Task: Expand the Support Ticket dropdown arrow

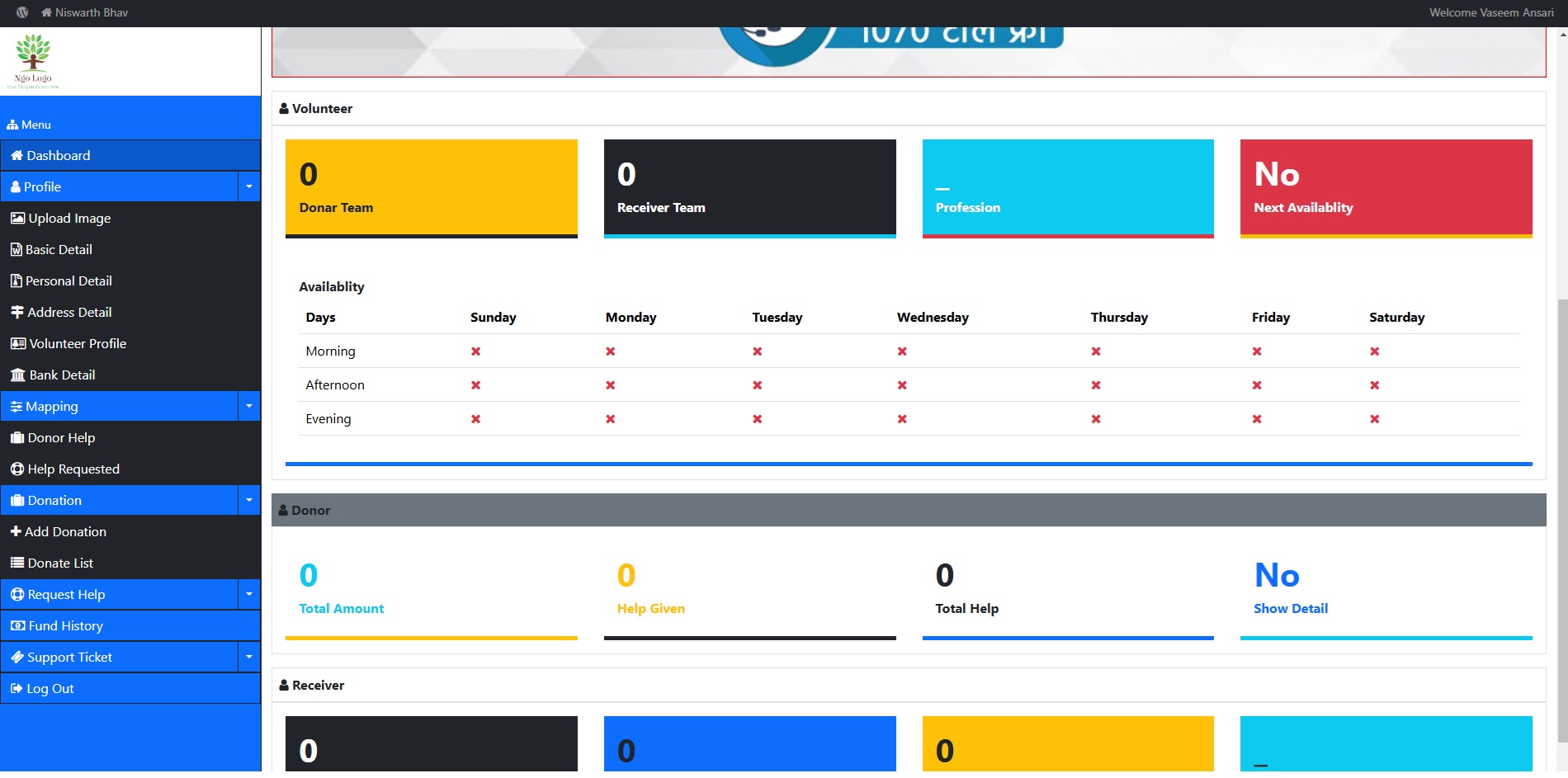Action: click(249, 658)
